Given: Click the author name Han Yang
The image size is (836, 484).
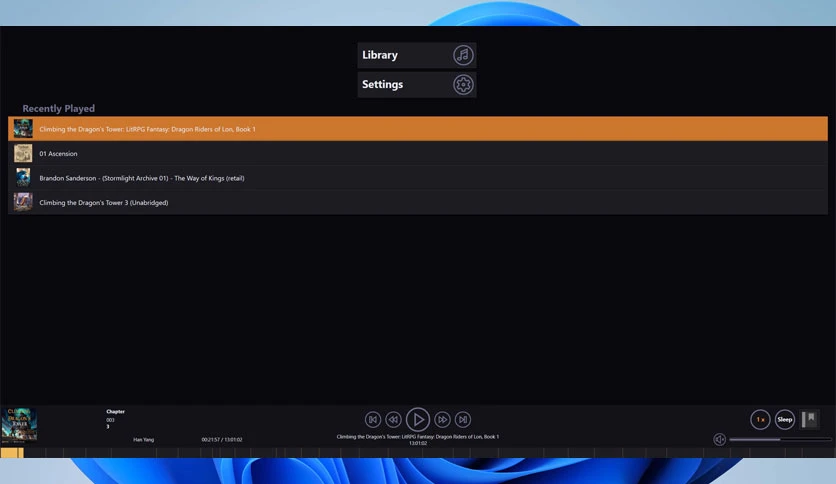Looking at the screenshot, I should 143,440.
